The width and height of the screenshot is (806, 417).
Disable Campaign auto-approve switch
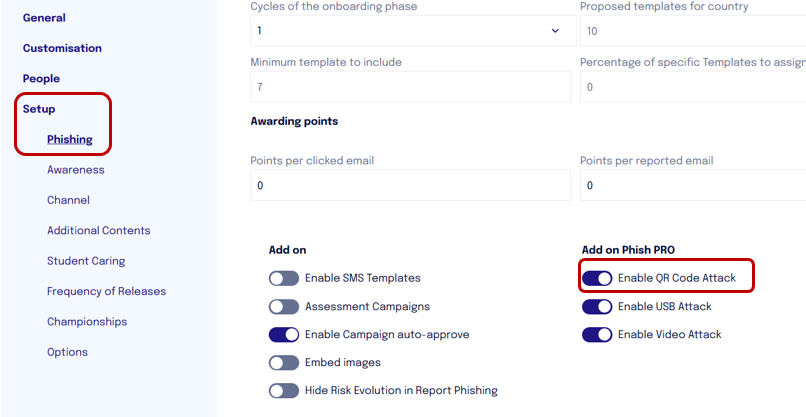point(284,335)
